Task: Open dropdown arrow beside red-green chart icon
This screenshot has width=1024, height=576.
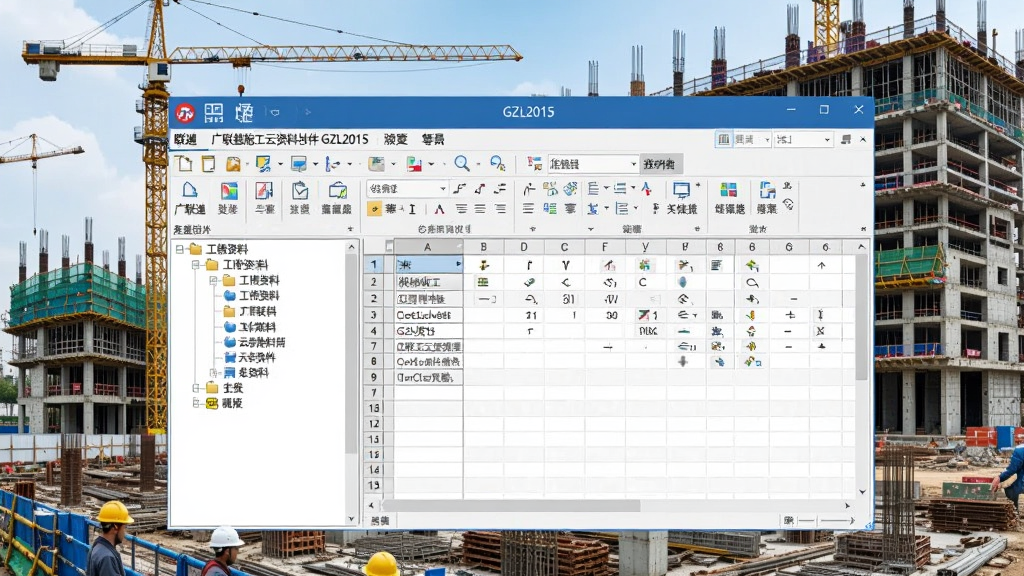Action: tap(431, 164)
